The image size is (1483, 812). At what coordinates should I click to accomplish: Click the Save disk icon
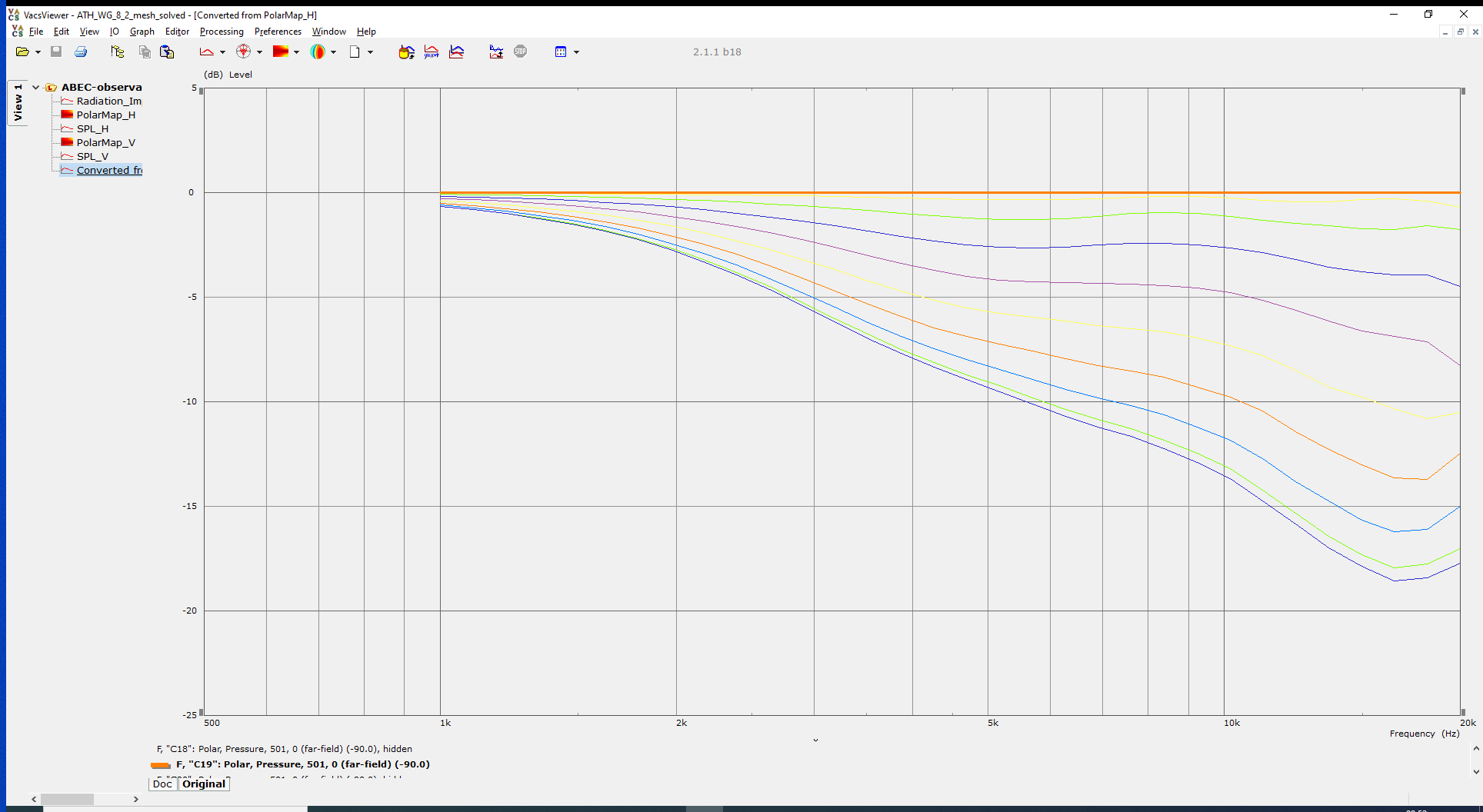click(56, 52)
